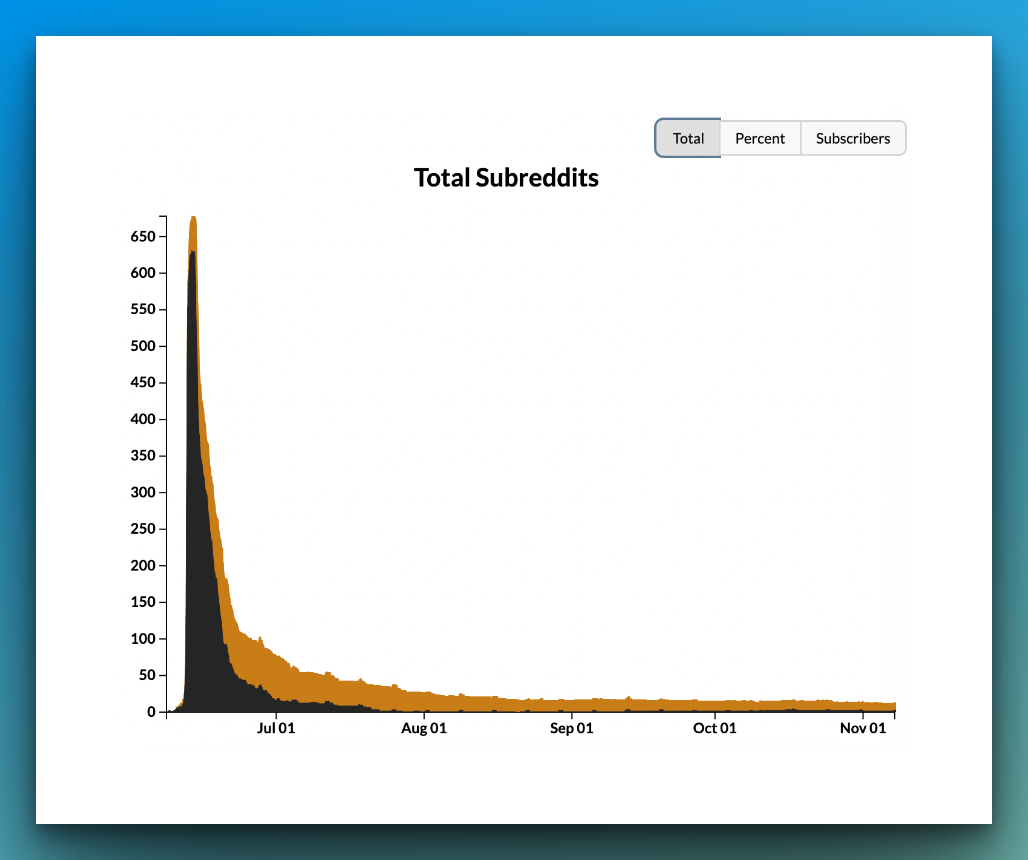The image size is (1028, 860).
Task: Click the 100 y-axis label
Action: click(143, 638)
